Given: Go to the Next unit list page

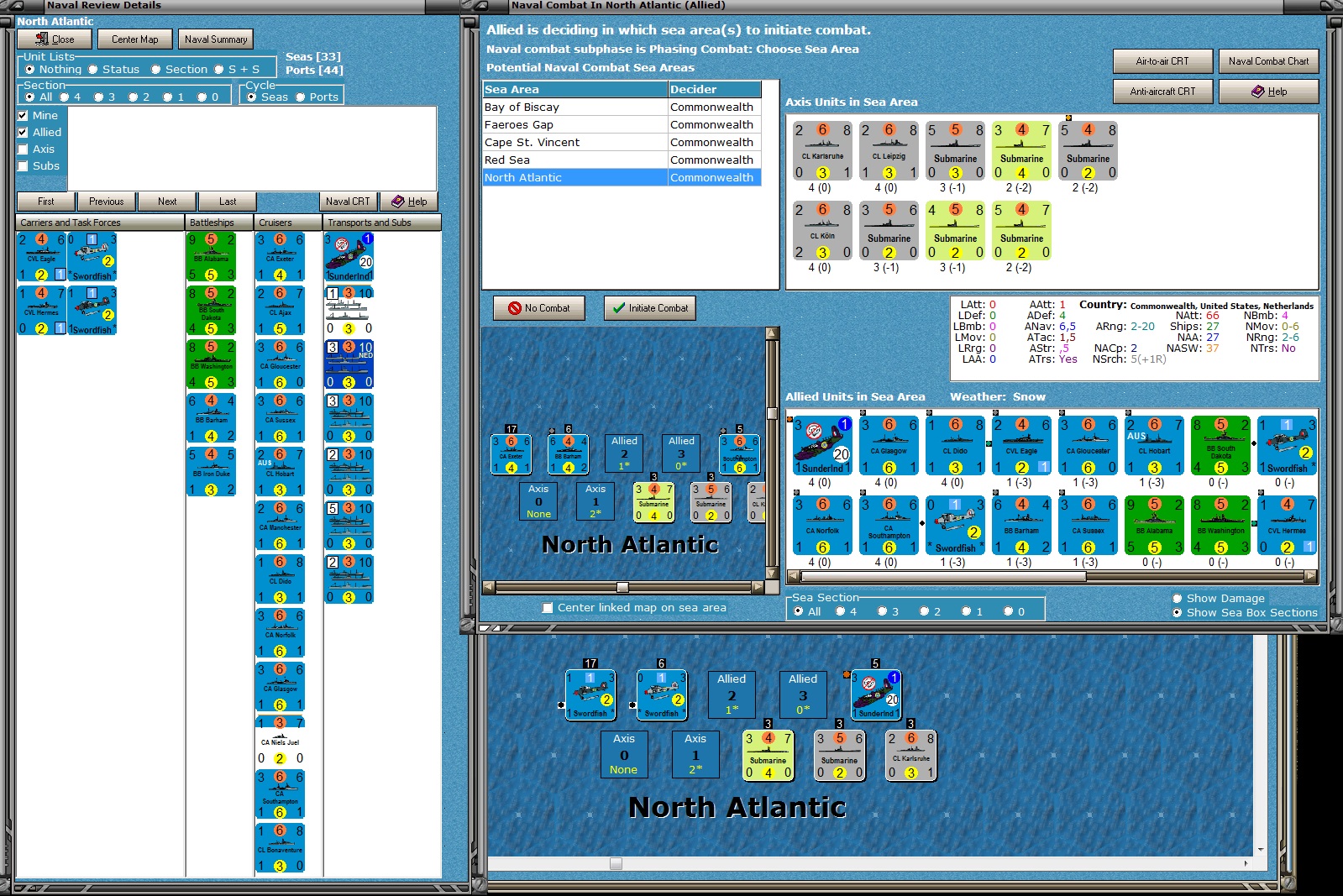Looking at the screenshot, I should [167, 202].
